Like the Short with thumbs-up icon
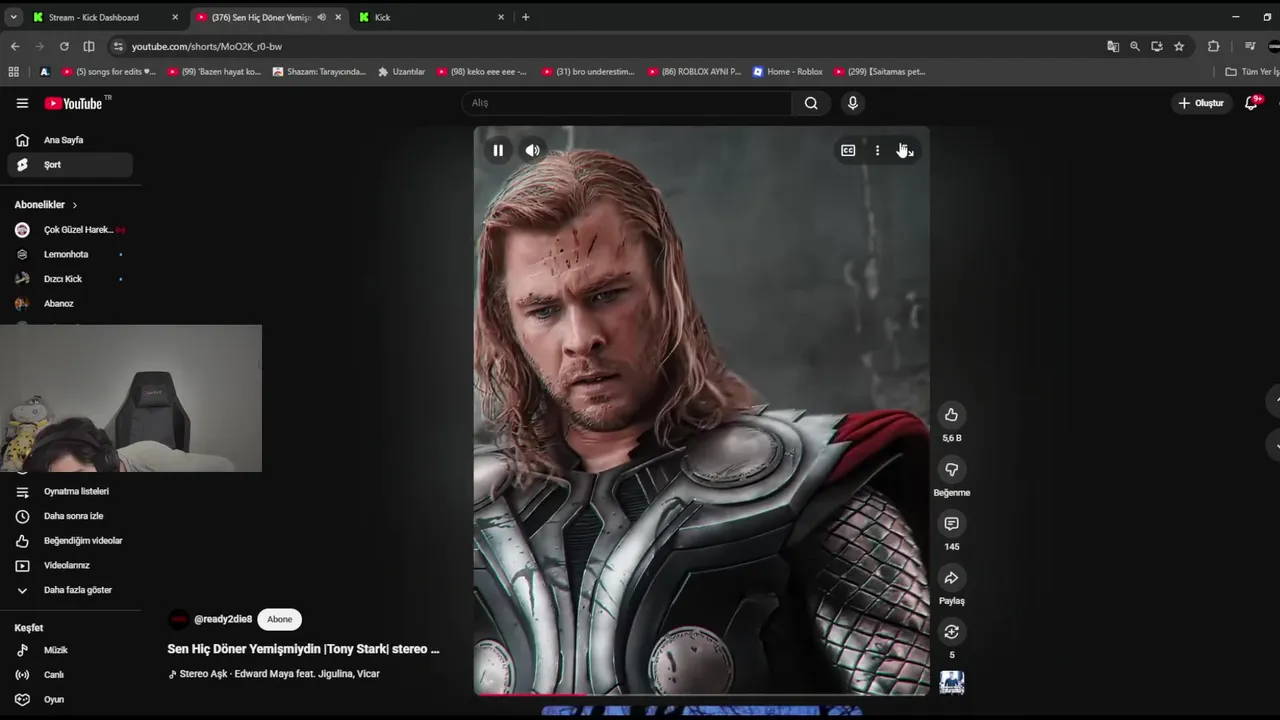The width and height of the screenshot is (1280, 720). click(x=951, y=415)
